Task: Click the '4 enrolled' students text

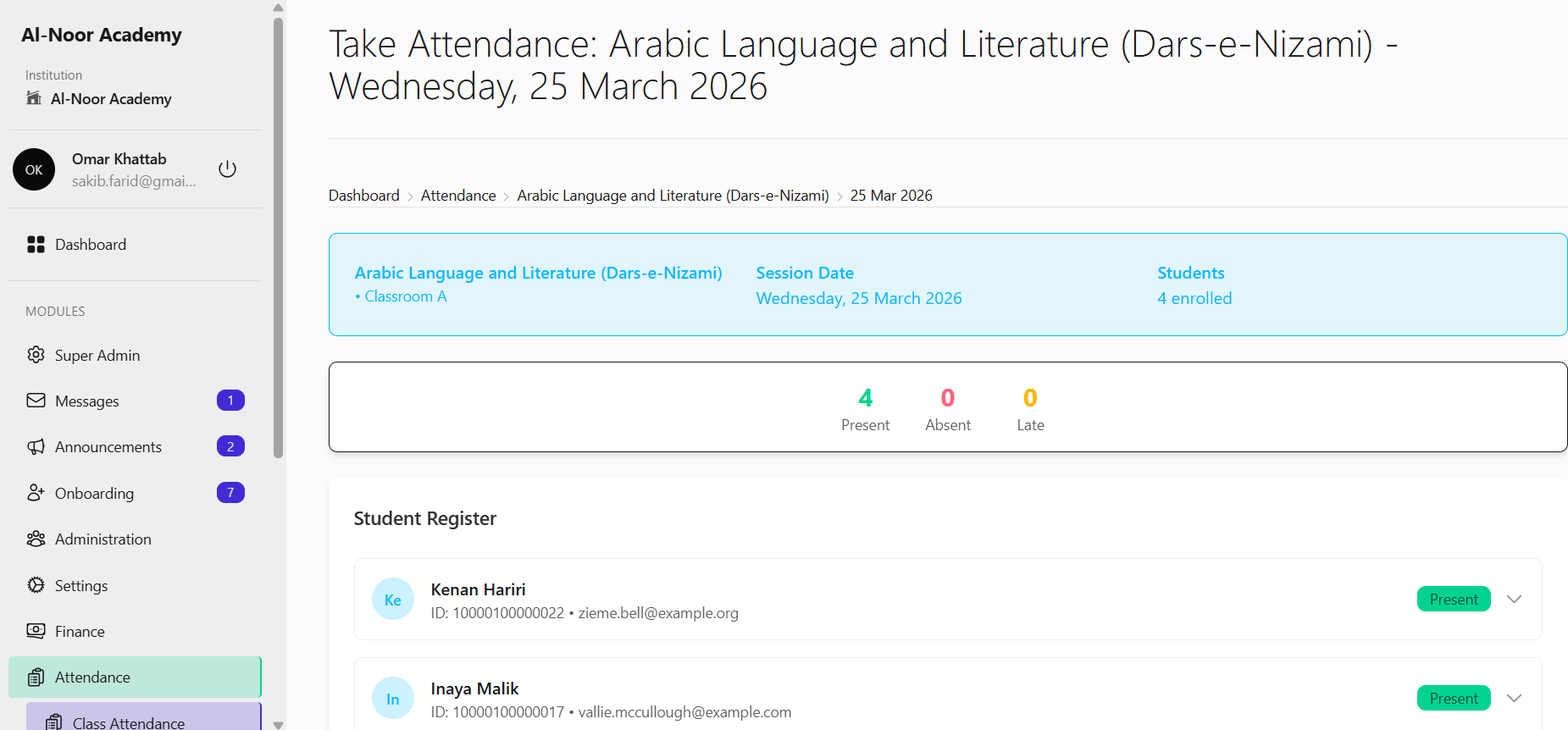Action: tap(1195, 298)
